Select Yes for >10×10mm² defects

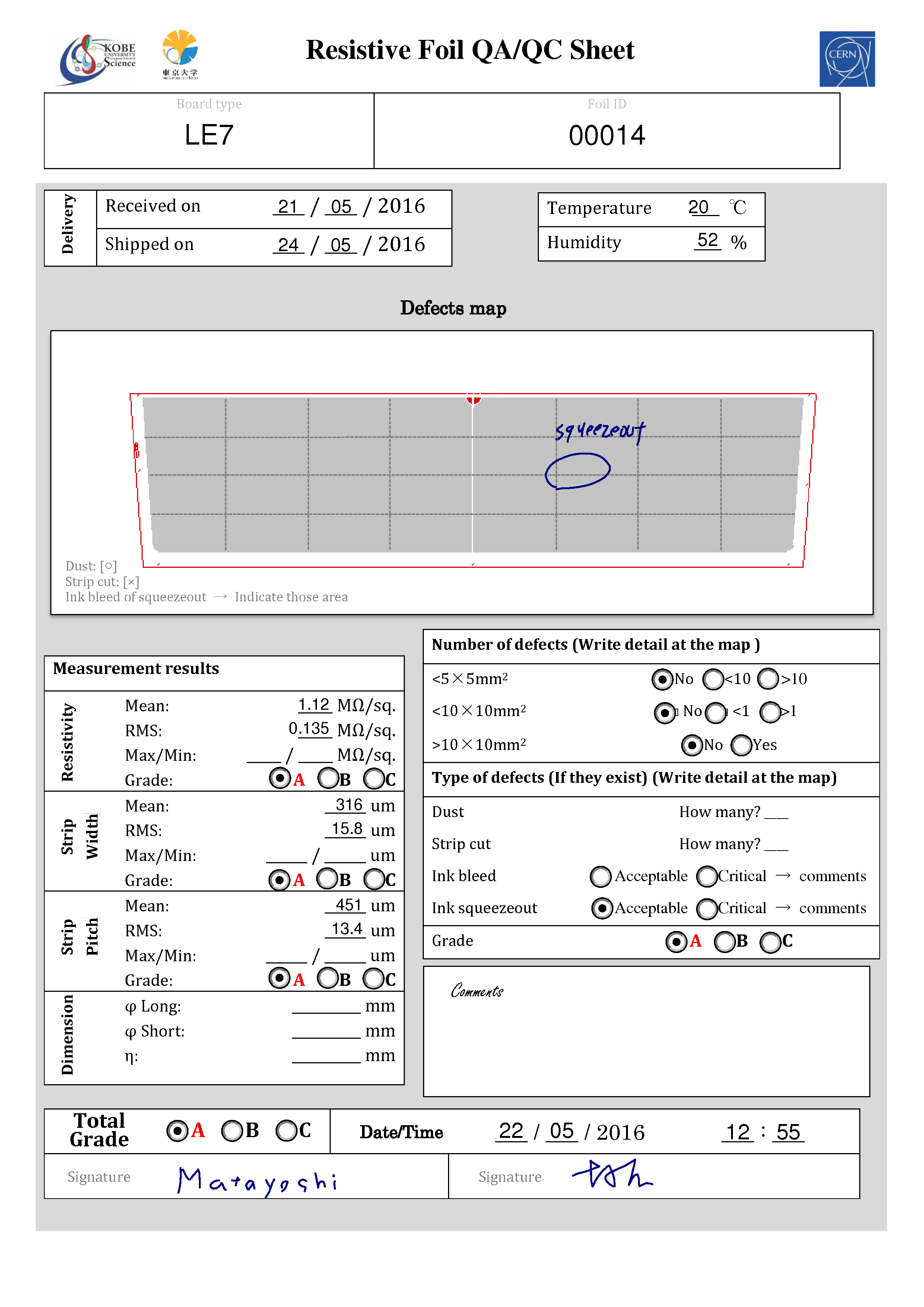pyautogui.click(x=742, y=744)
